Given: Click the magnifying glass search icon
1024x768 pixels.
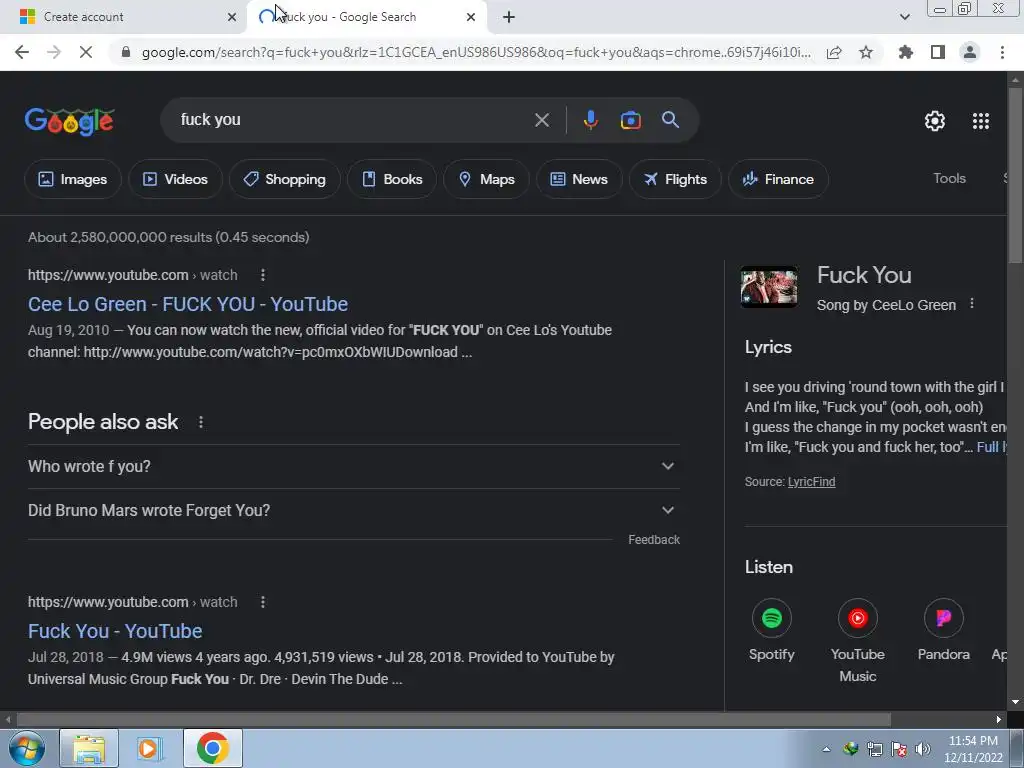Looking at the screenshot, I should (670, 120).
